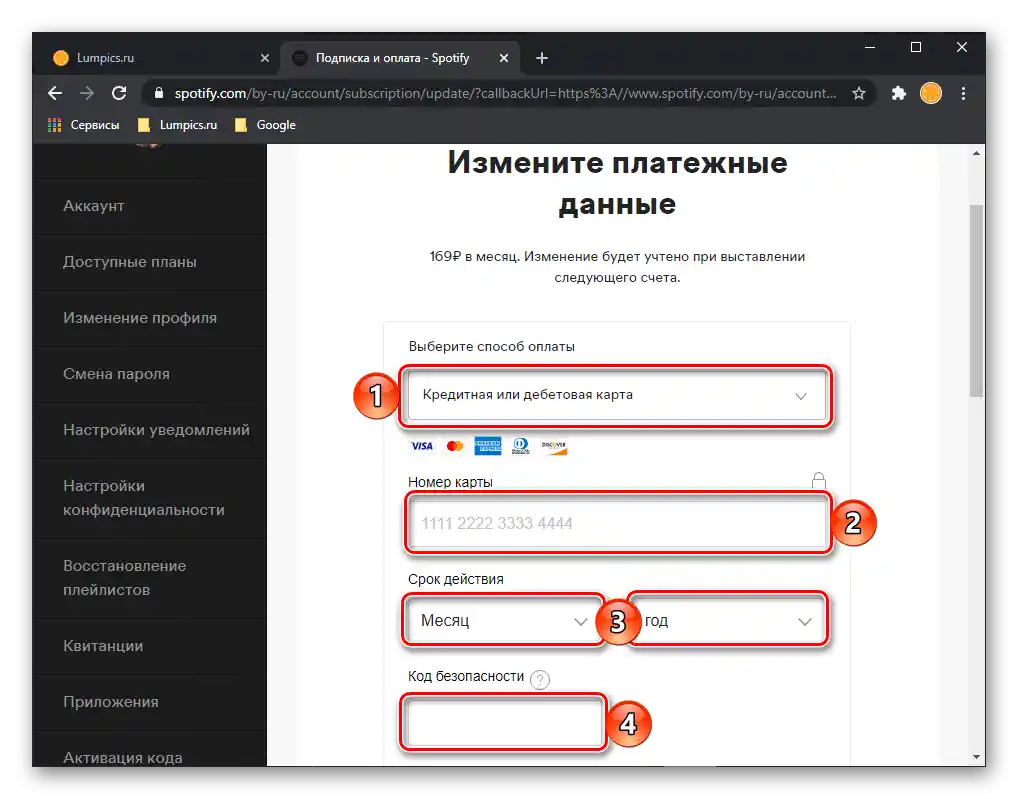Click the bookmark star in the address bar

[859, 93]
